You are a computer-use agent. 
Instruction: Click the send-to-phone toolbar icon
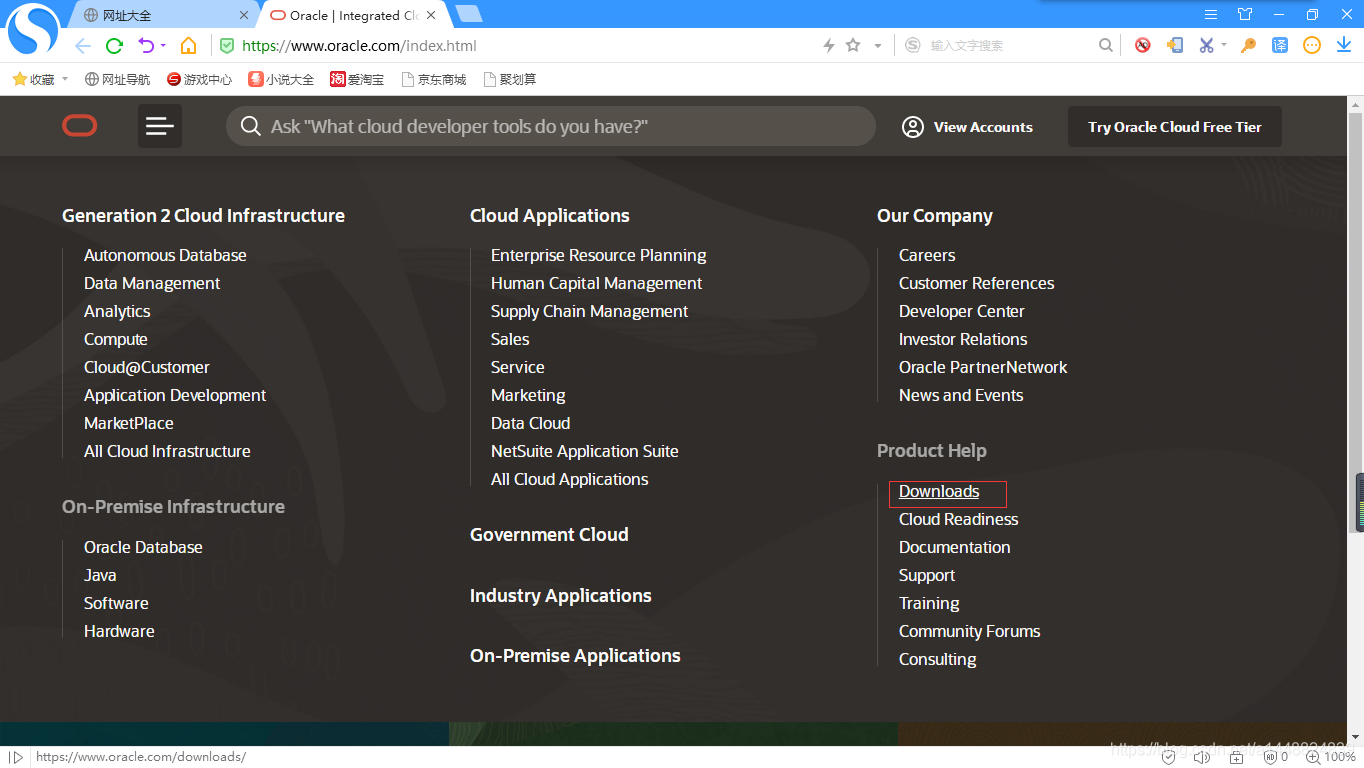(x=1175, y=45)
